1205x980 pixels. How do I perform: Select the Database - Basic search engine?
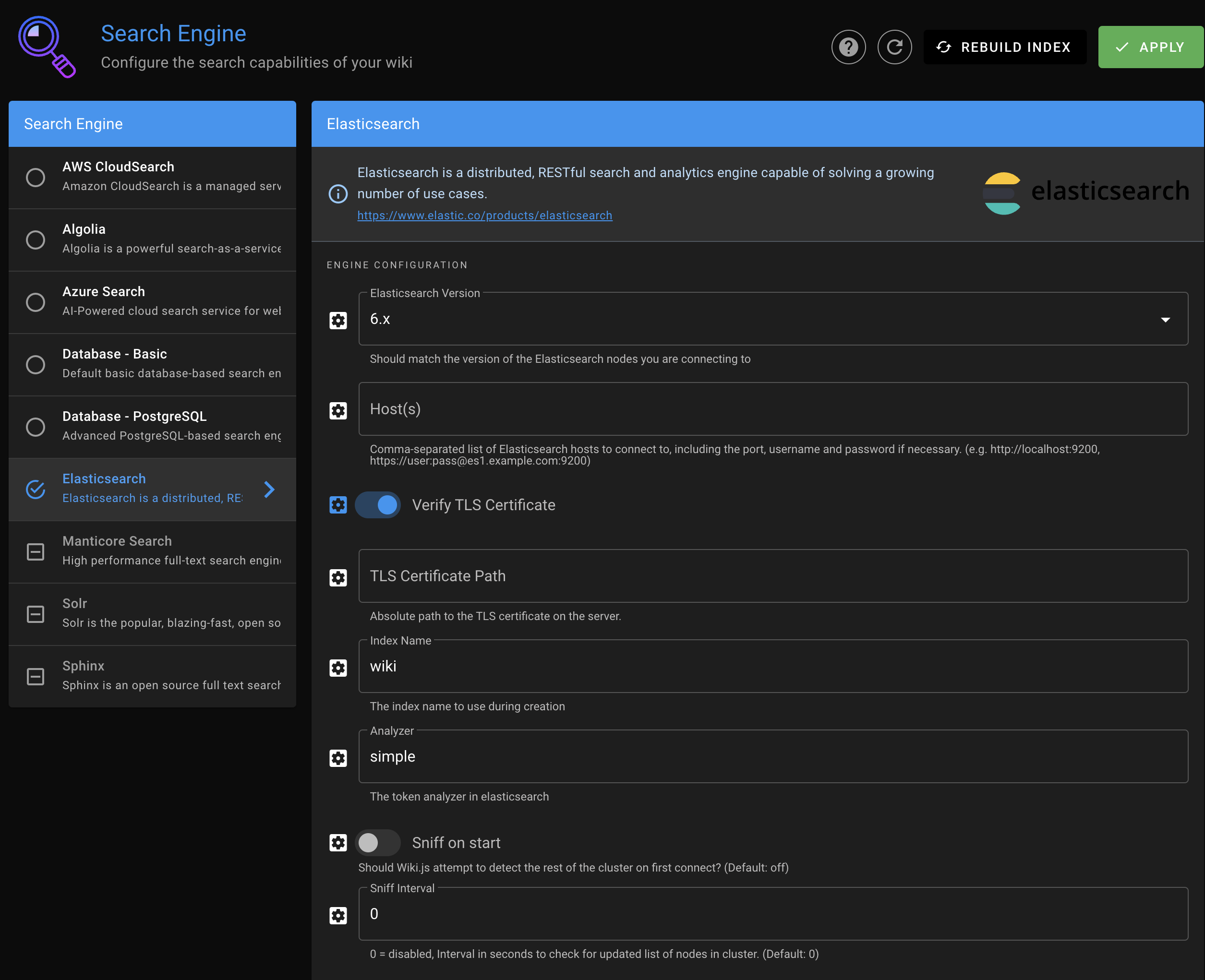click(152, 363)
